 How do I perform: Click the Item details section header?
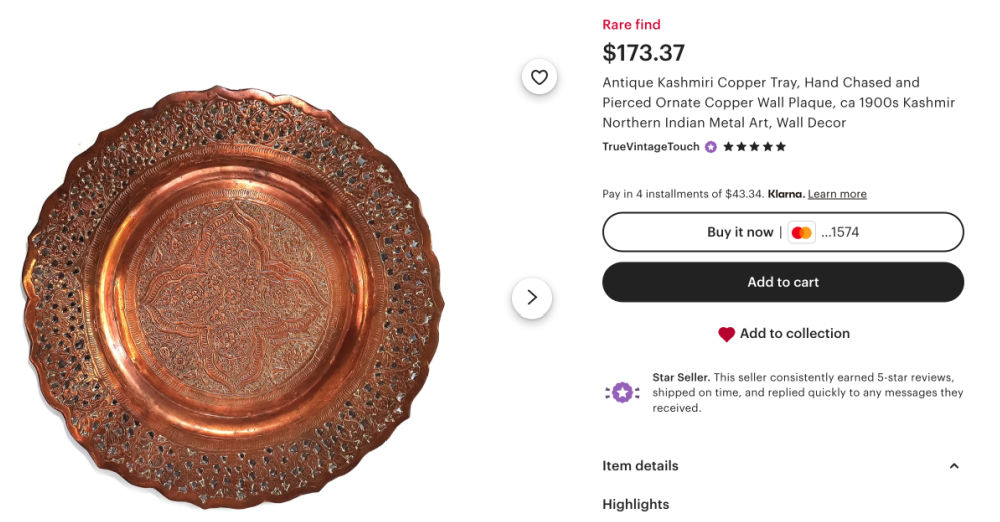640,466
